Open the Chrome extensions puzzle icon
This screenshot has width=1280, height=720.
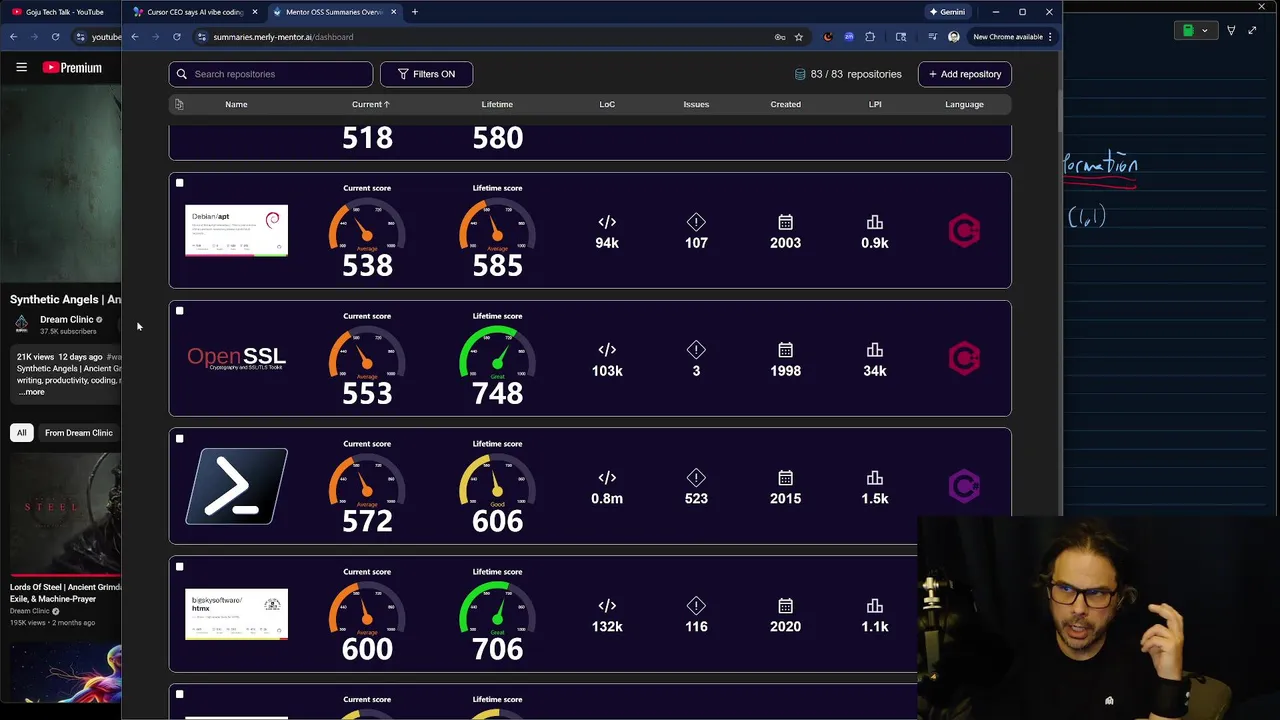click(x=870, y=37)
